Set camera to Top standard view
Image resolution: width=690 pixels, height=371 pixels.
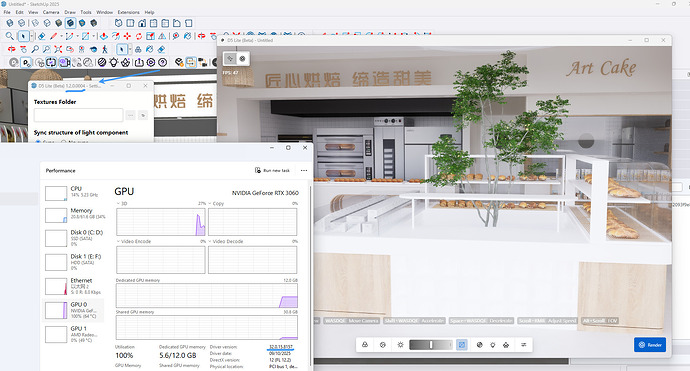131,23
